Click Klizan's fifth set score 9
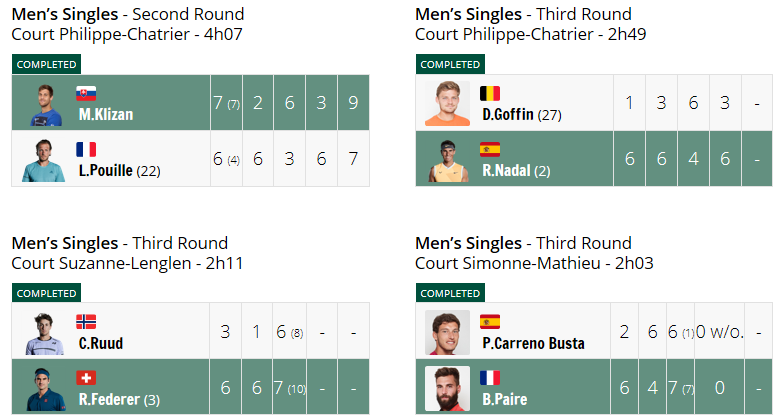777x420 pixels. [x=353, y=103]
